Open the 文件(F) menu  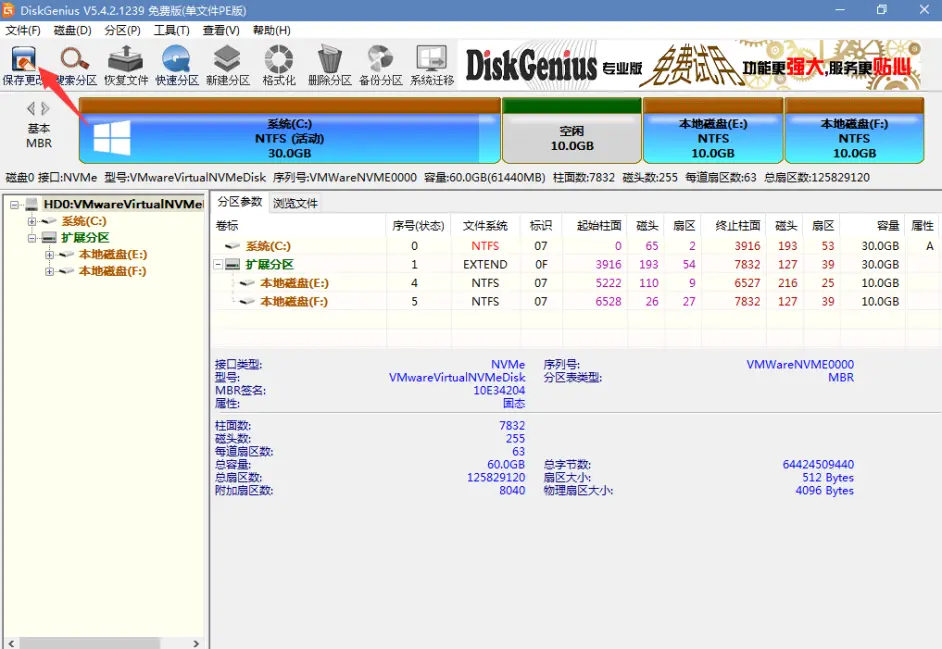click(x=23, y=30)
